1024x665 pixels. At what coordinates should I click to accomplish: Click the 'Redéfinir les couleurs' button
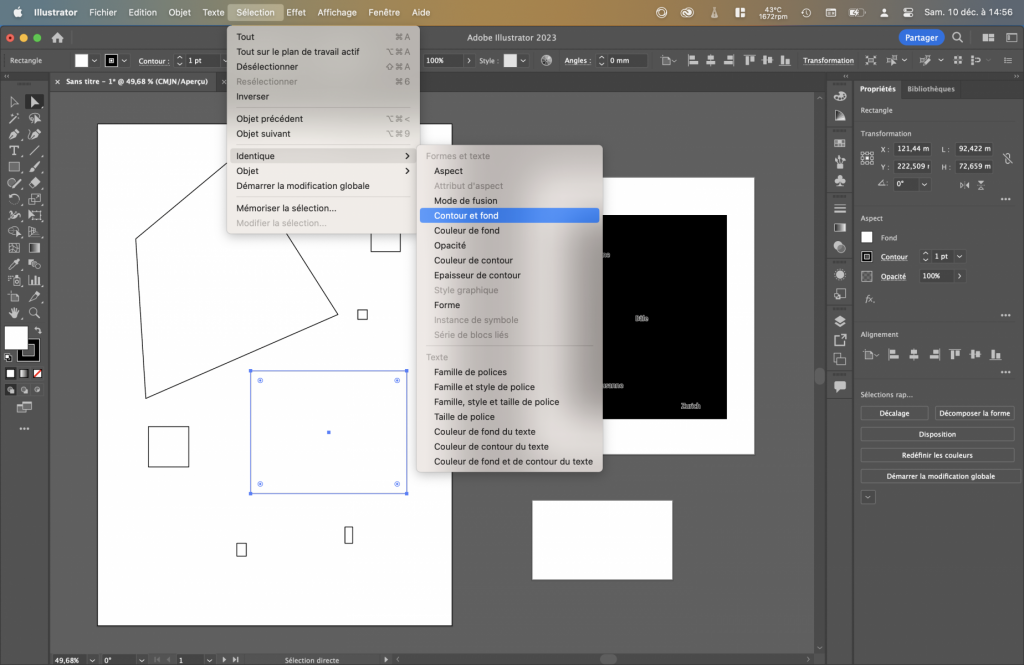937,455
